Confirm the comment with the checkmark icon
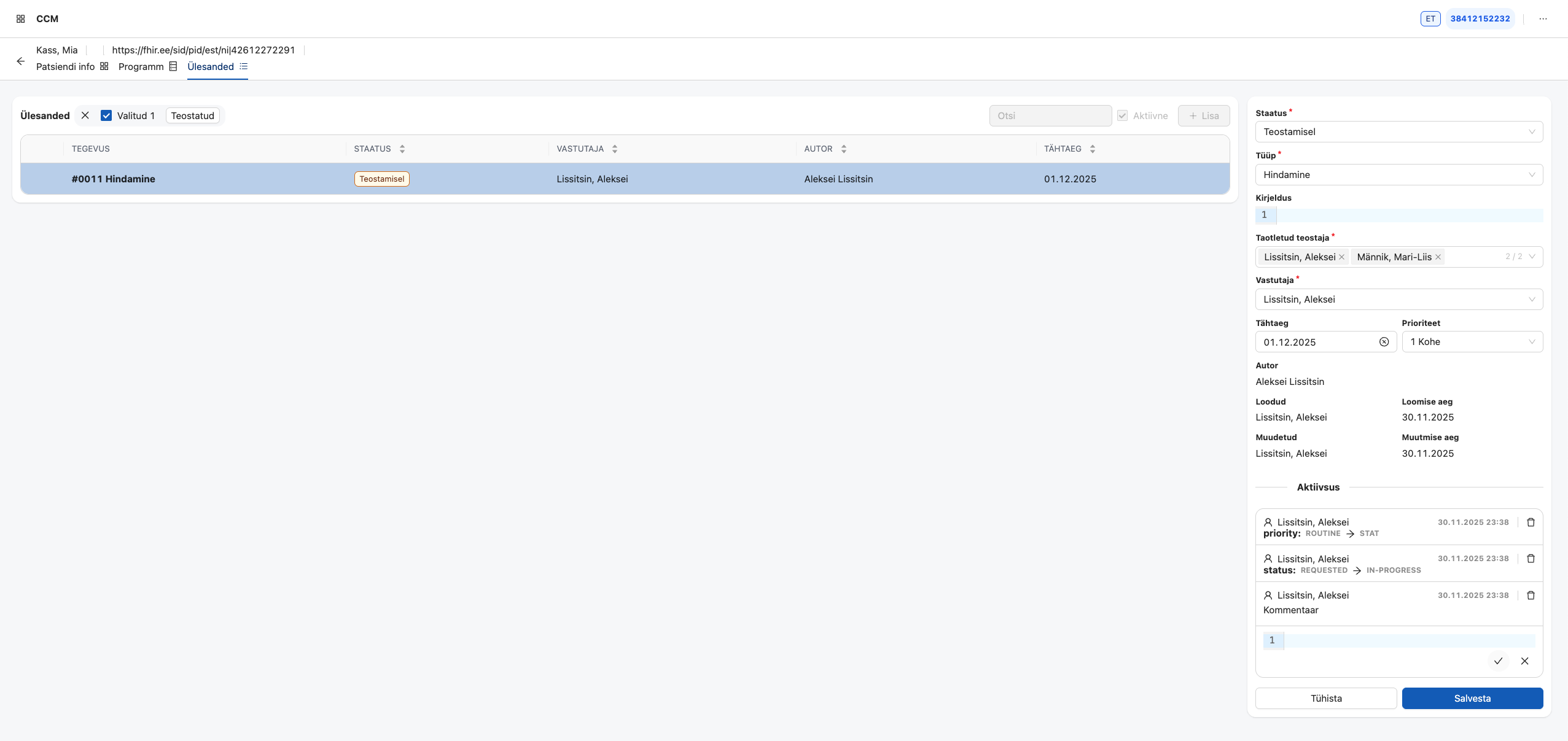Screen dimensions: 1568x741 pos(1498,661)
